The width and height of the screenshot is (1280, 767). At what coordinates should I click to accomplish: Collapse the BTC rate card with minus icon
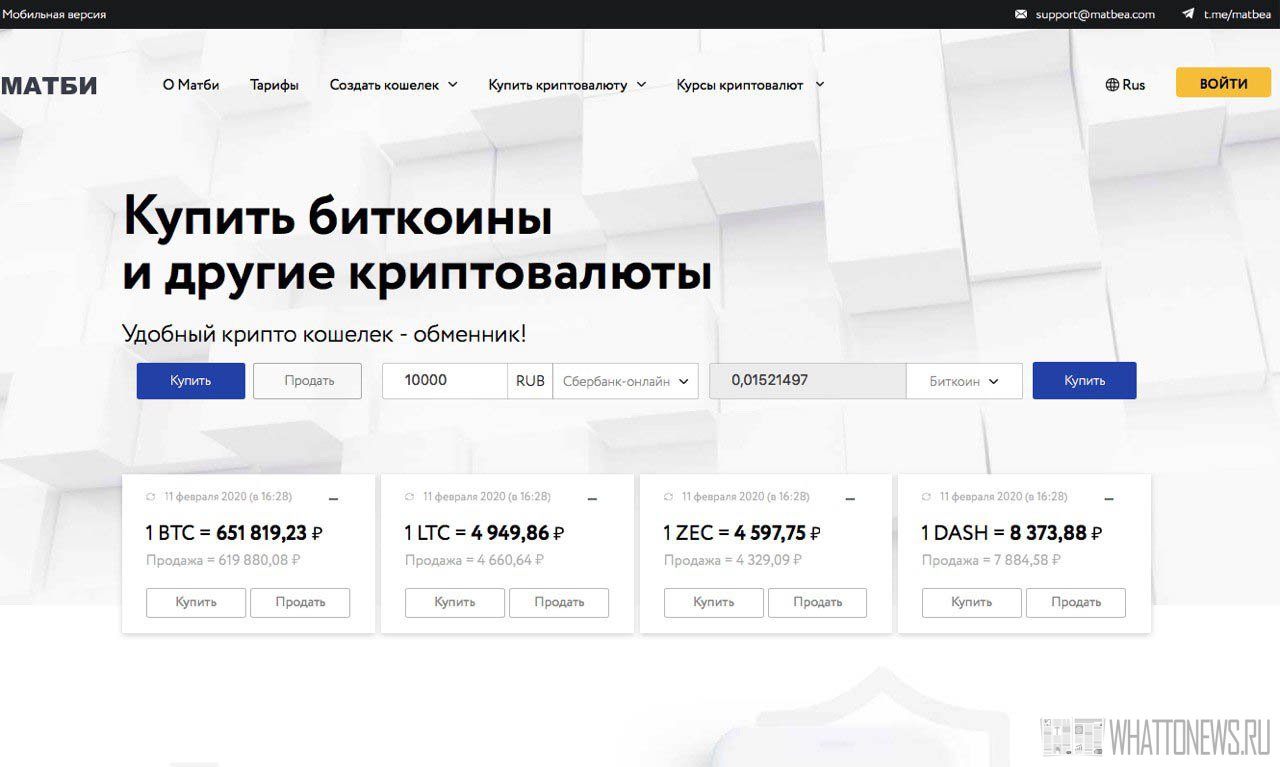pyautogui.click(x=333, y=499)
